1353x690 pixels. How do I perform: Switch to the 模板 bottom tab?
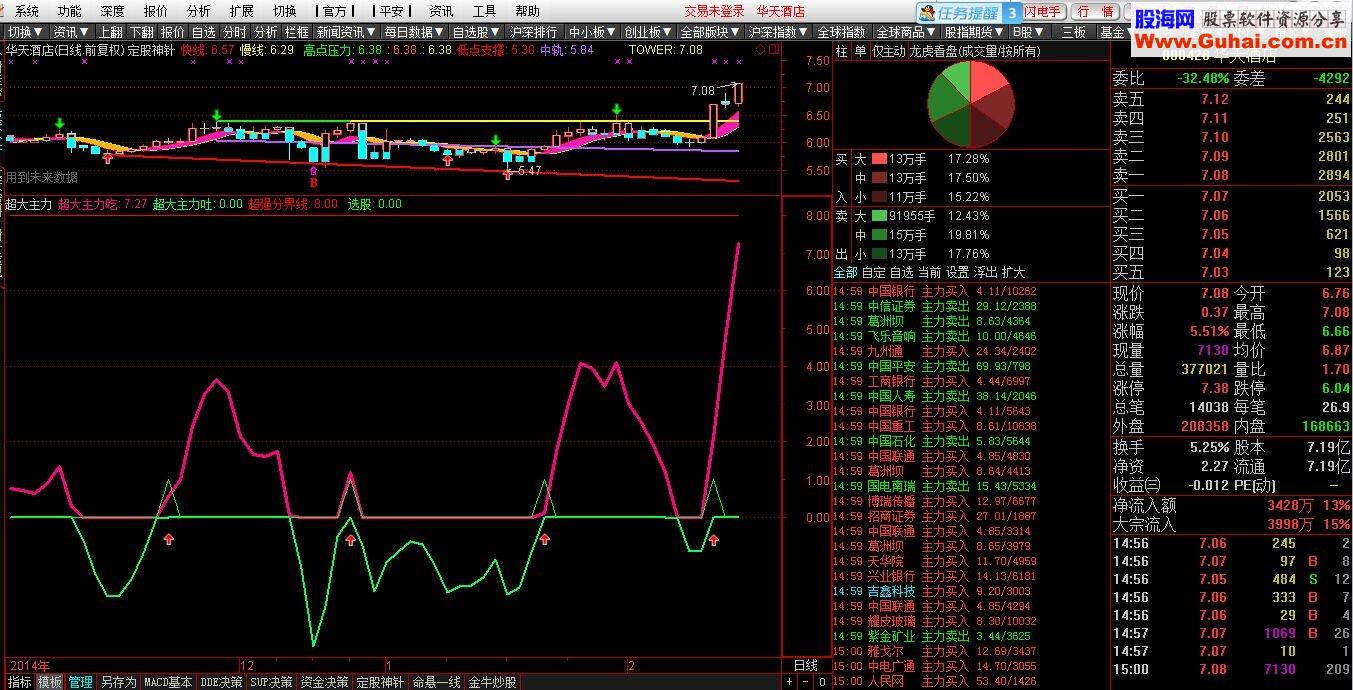point(49,682)
